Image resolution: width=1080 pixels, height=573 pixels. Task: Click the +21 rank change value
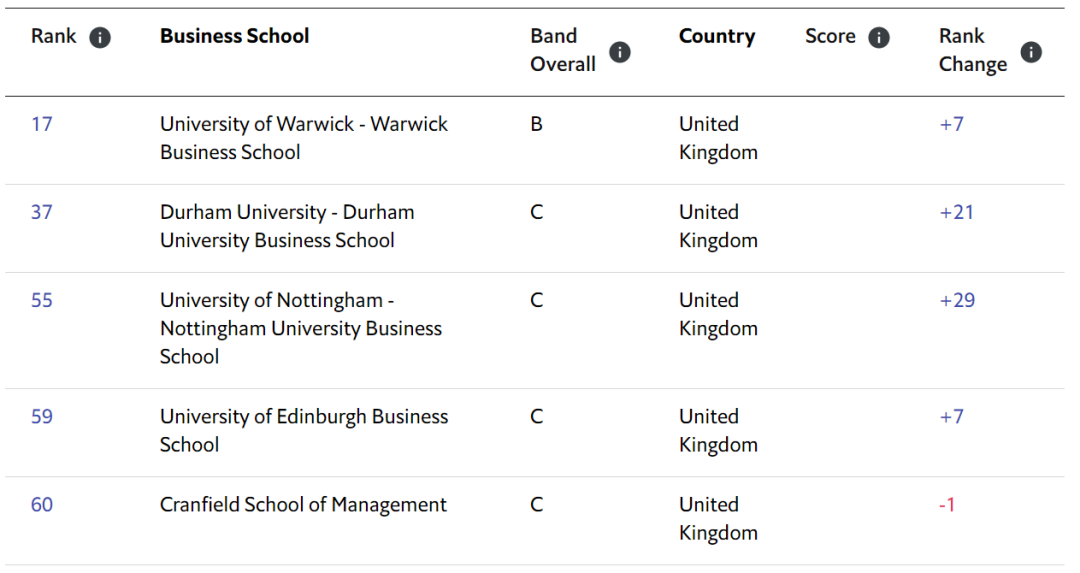[957, 213]
